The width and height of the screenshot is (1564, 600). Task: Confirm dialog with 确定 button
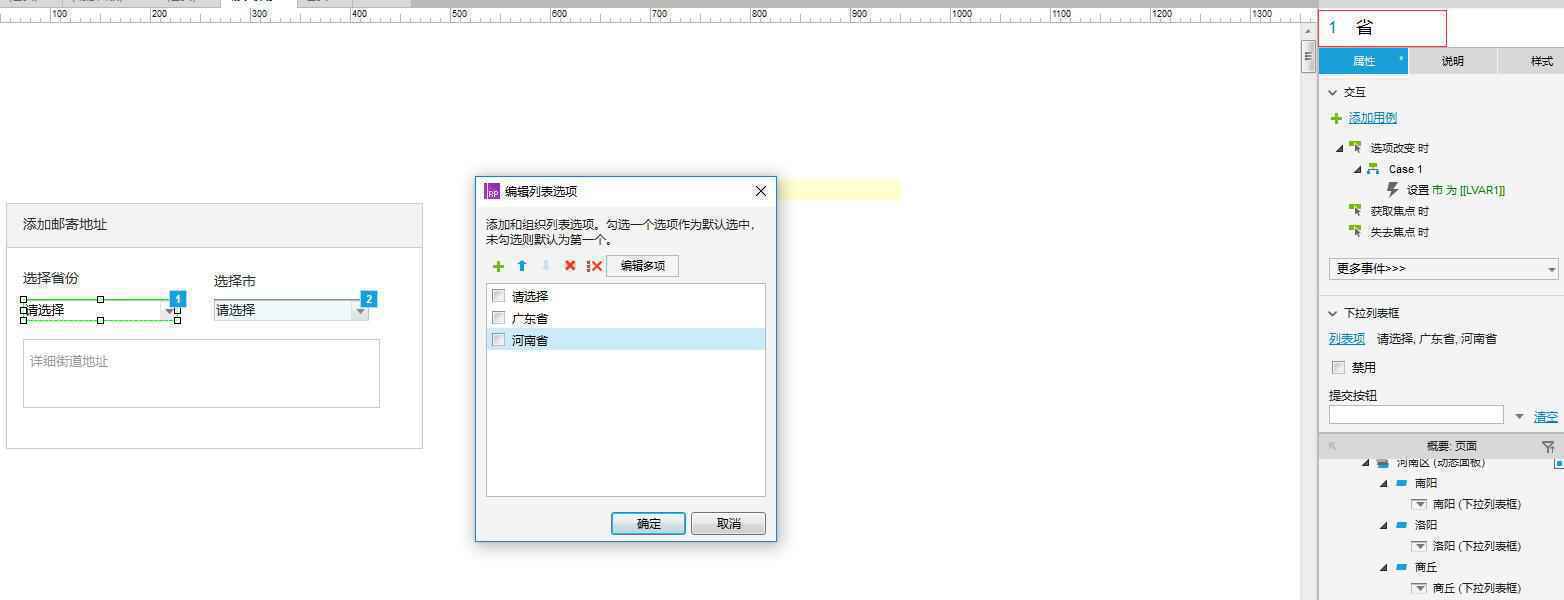click(x=648, y=523)
